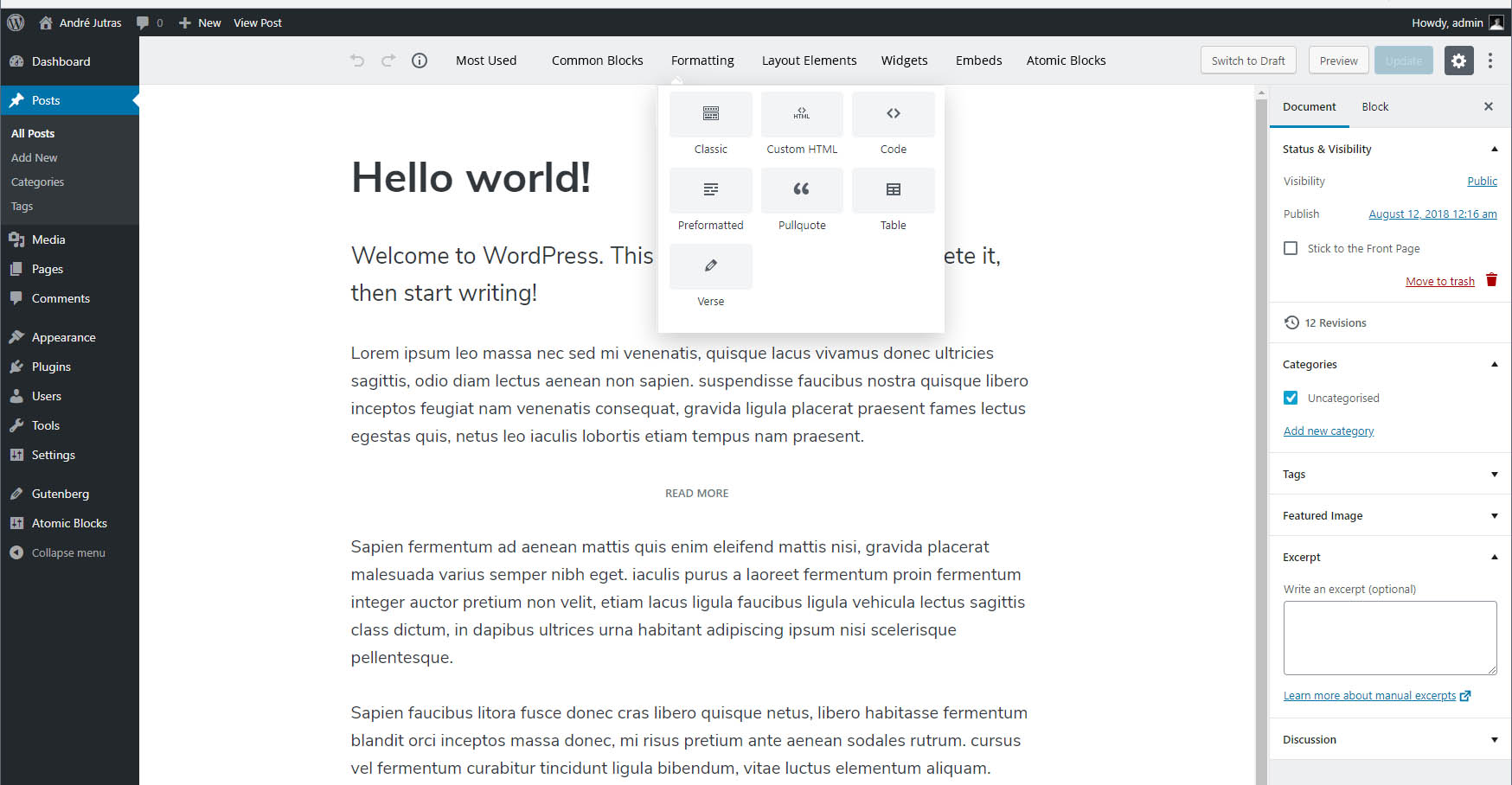Click the red trash icon
This screenshot has height=785, width=1512.
point(1491,280)
